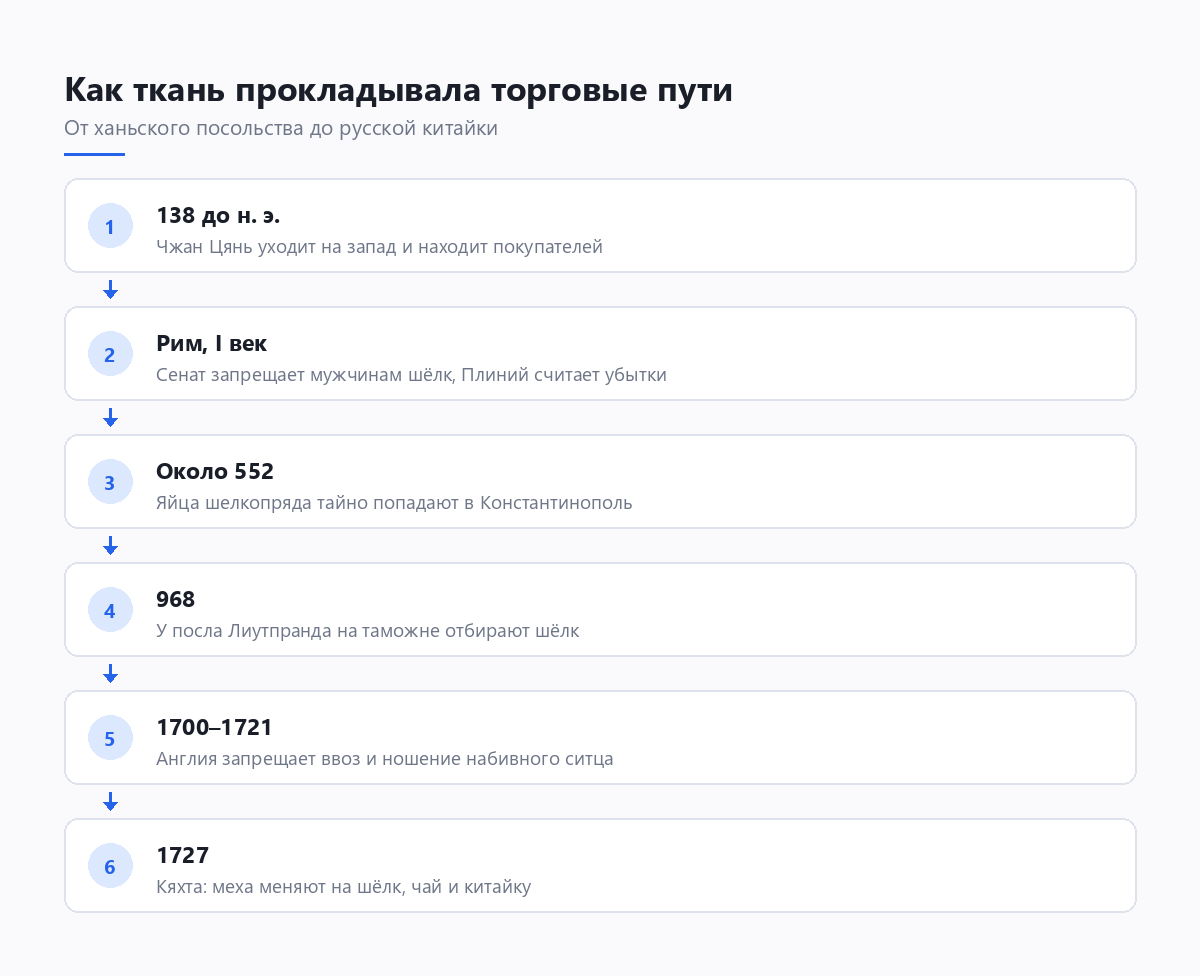Image resolution: width=1200 pixels, height=976 pixels.
Task: Click the heading 'Около 552'
Action: coord(215,472)
